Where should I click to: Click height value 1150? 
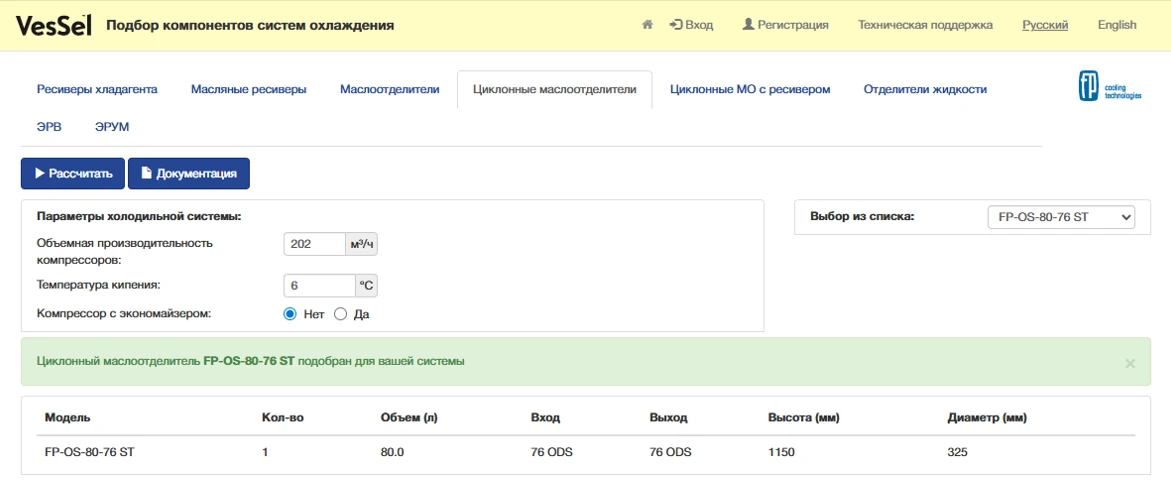tap(781, 453)
